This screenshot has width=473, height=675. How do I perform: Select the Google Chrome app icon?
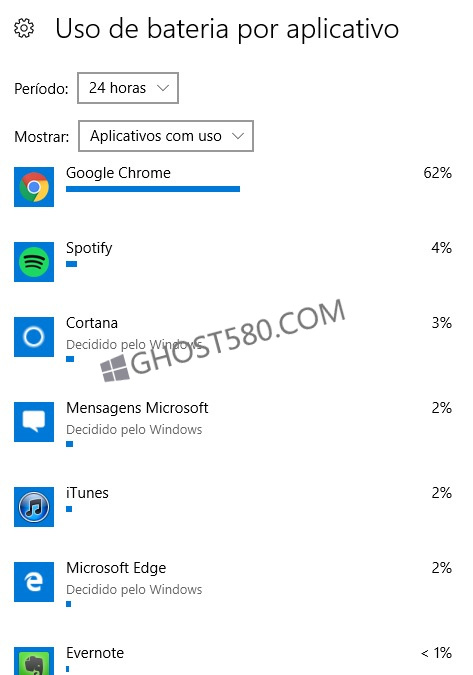pos(34,187)
